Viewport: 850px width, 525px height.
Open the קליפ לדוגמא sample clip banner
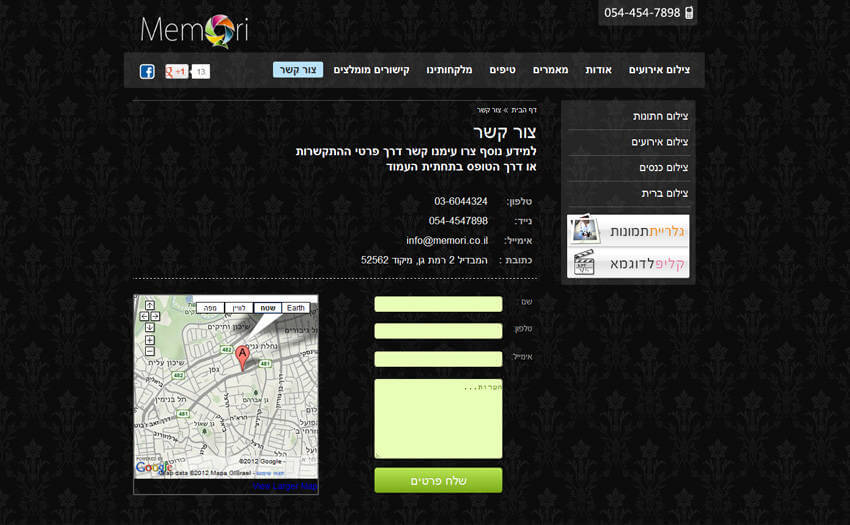[x=628, y=263]
